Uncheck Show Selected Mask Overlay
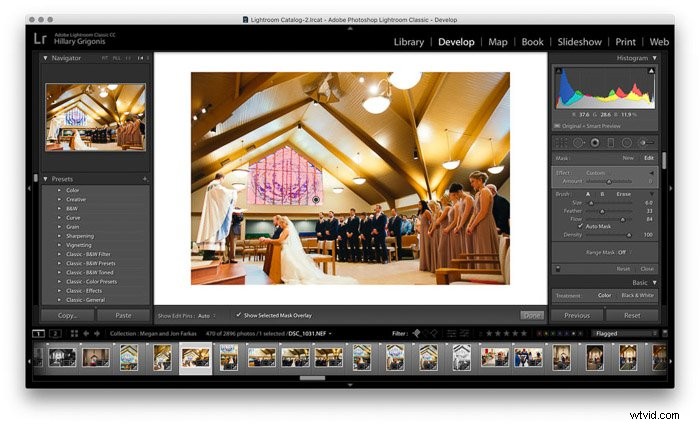The image size is (700, 425). [238, 315]
